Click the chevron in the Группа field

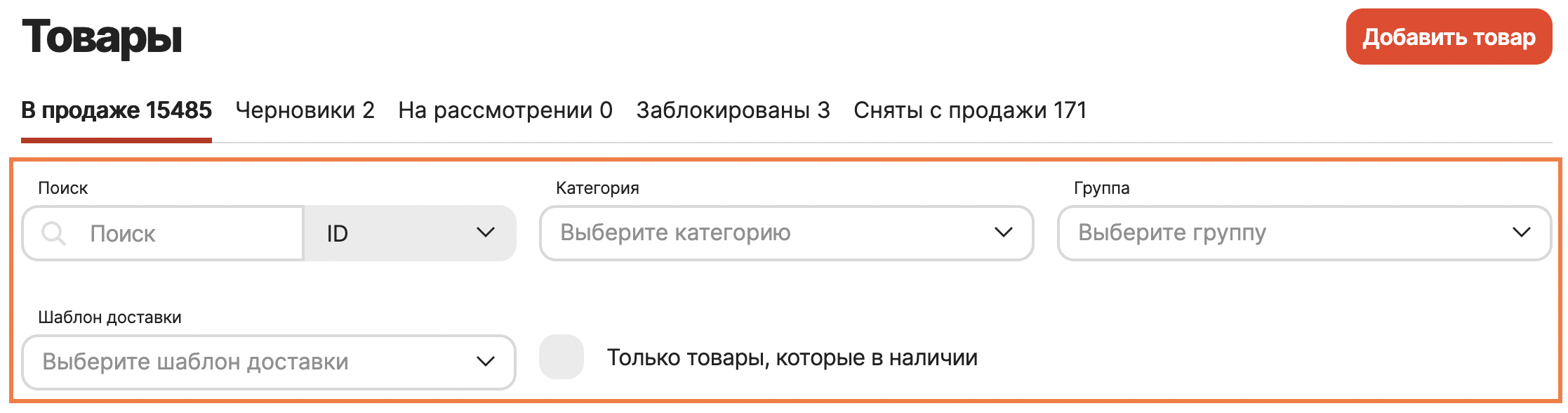tap(1521, 232)
